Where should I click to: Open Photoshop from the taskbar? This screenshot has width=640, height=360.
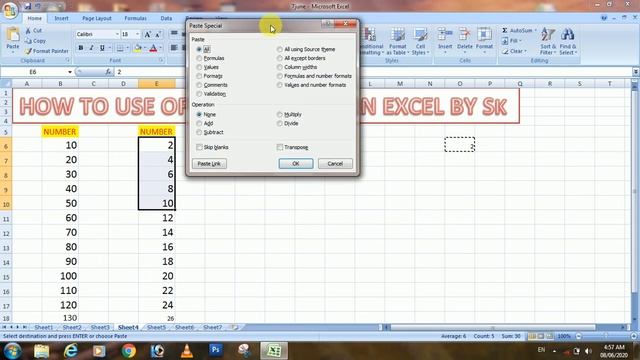pos(216,350)
